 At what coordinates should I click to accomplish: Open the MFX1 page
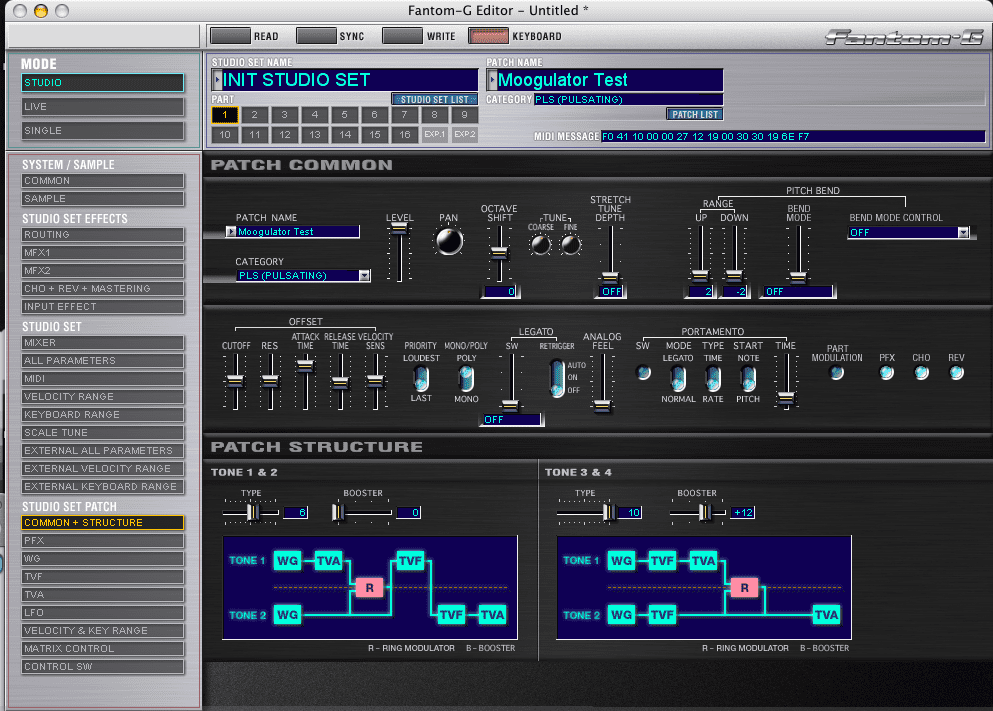coord(103,252)
